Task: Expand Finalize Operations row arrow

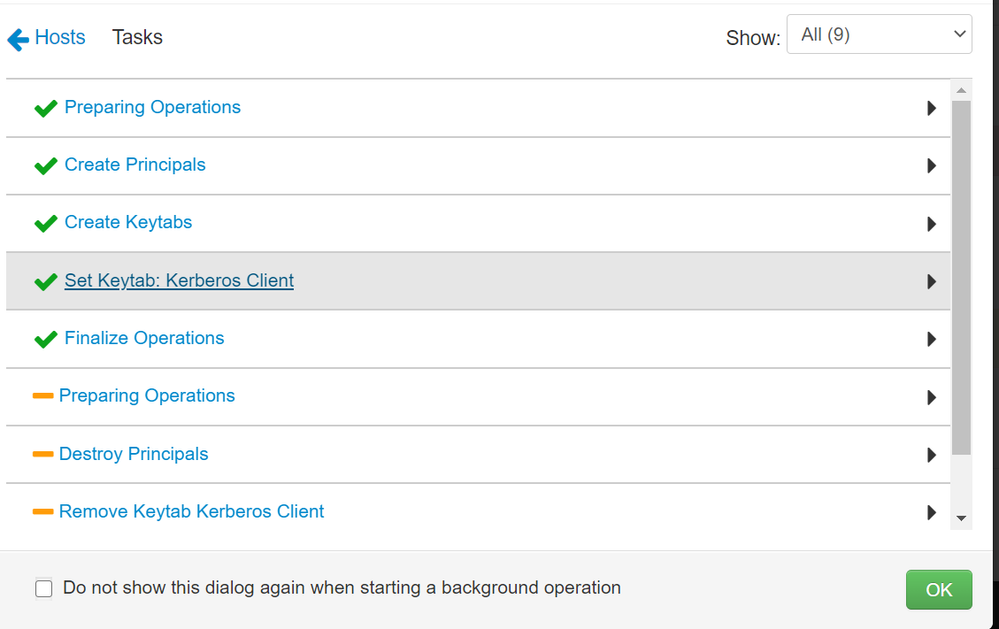Action: (x=931, y=339)
